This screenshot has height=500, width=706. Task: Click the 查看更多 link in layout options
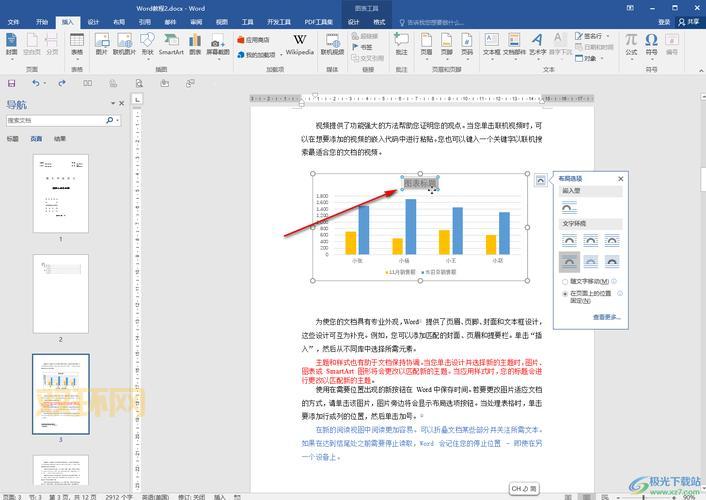pyautogui.click(x=606, y=317)
